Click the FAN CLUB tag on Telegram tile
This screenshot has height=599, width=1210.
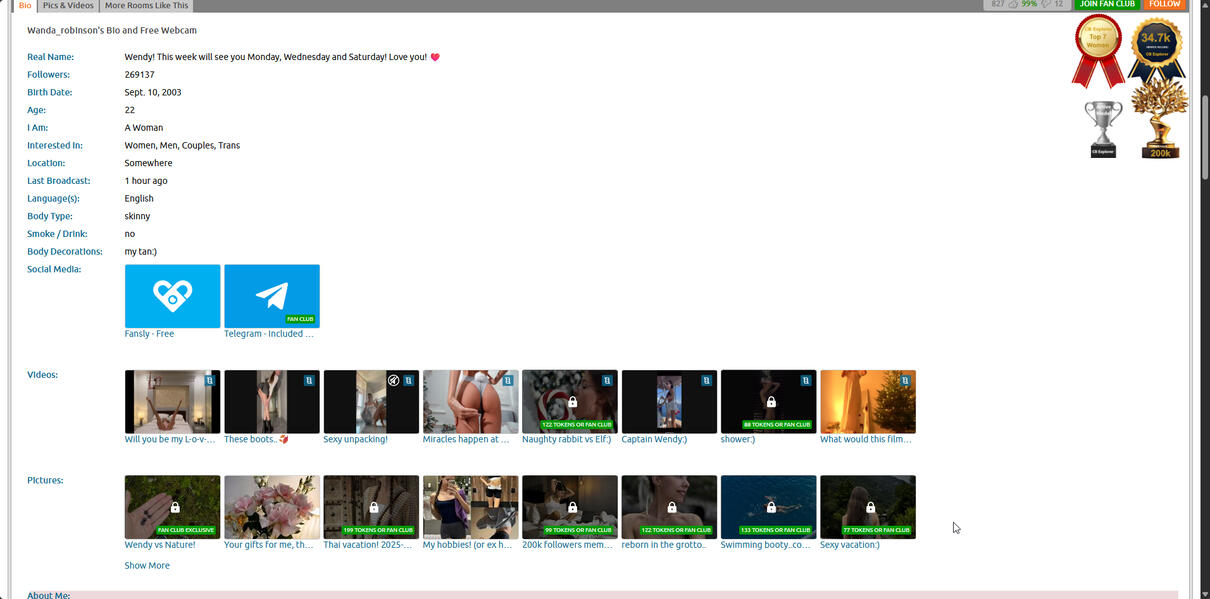pyautogui.click(x=300, y=319)
